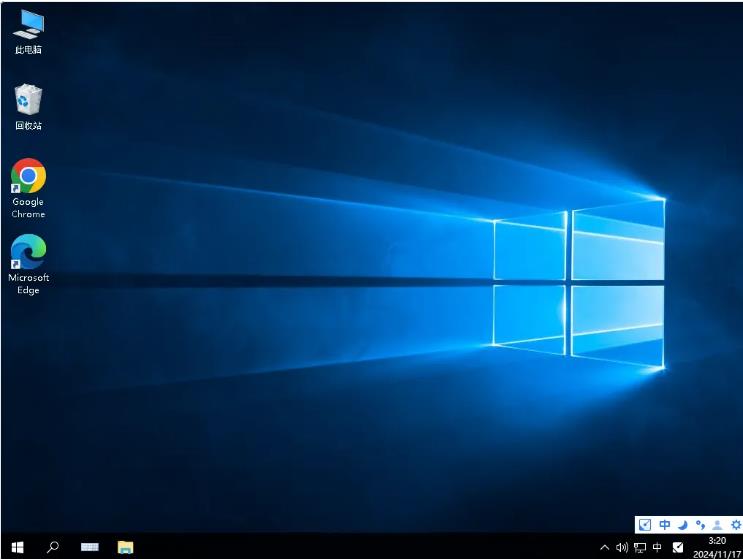Select the 此电脑 desktop icon
743x559 pixels.
pos(28,32)
